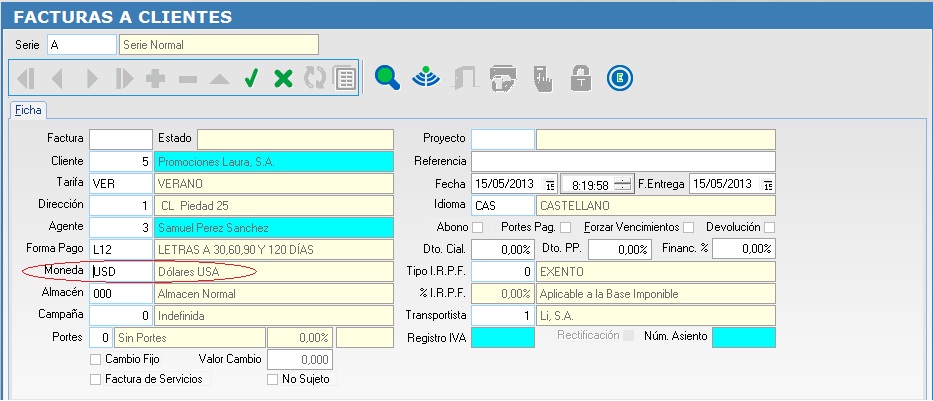Click the printer icon

click(503, 78)
